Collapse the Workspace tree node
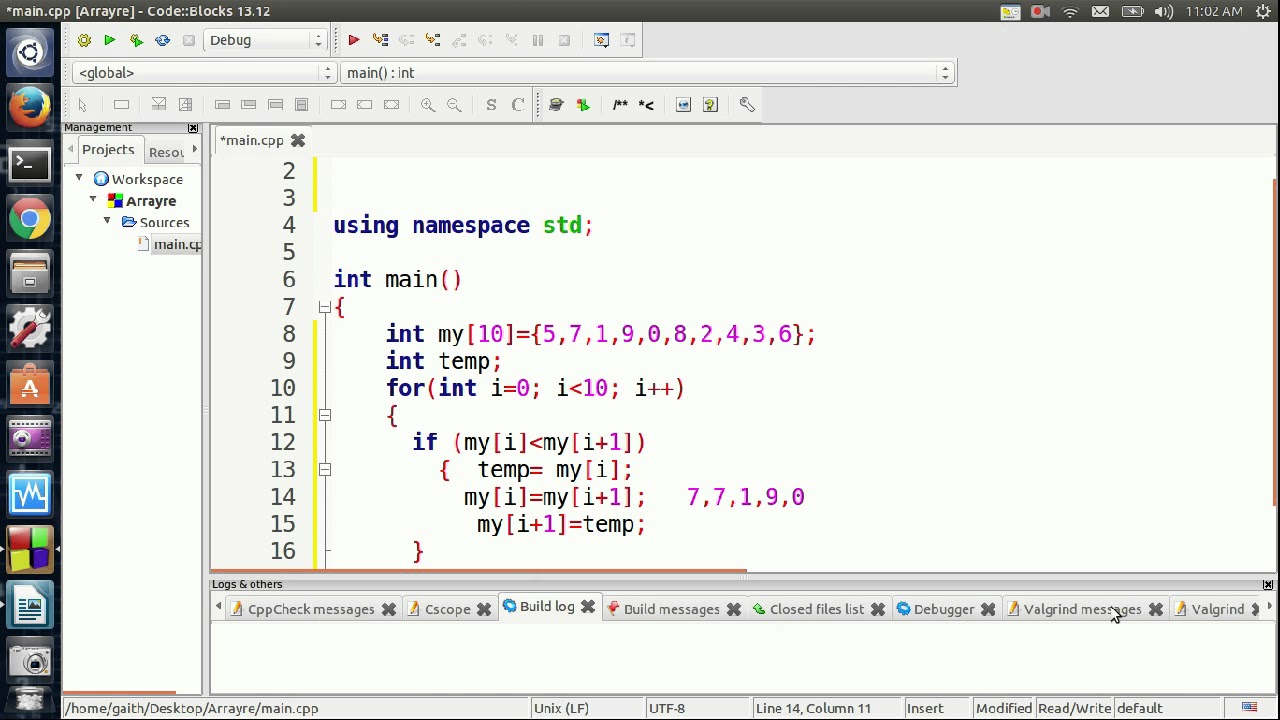The width and height of the screenshot is (1280, 720). (x=79, y=179)
